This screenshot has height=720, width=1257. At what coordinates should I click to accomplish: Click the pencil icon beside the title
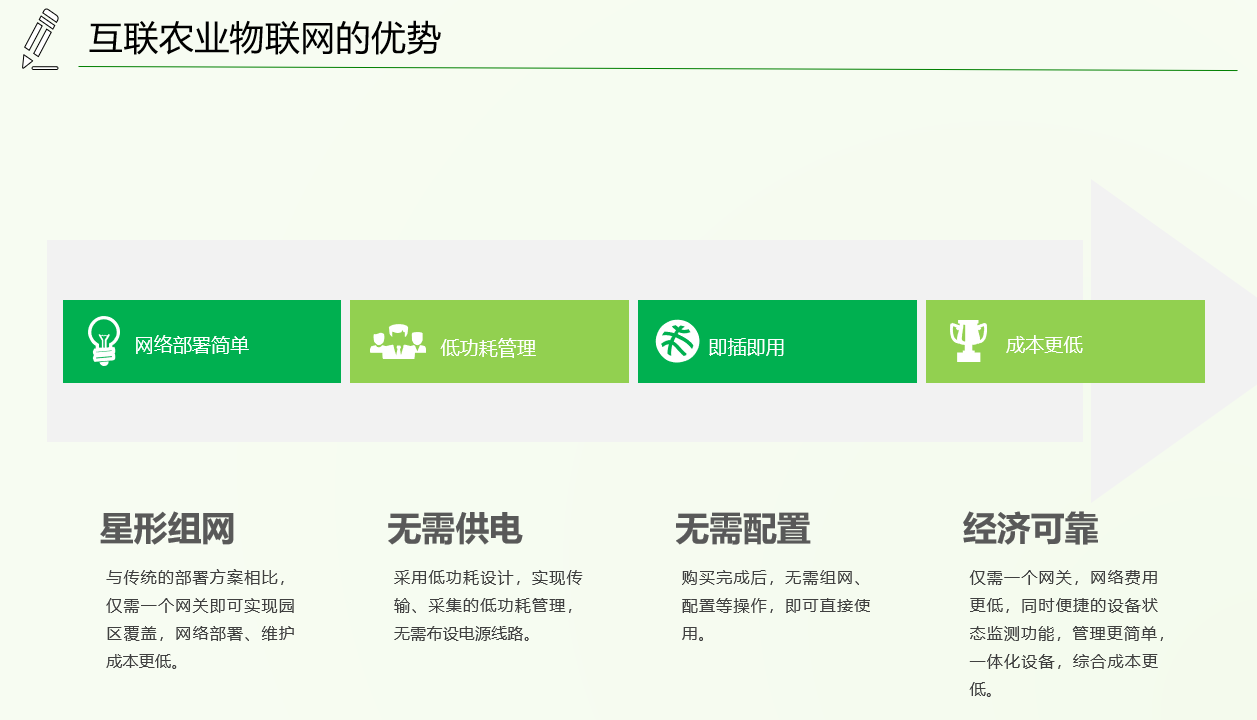point(40,39)
